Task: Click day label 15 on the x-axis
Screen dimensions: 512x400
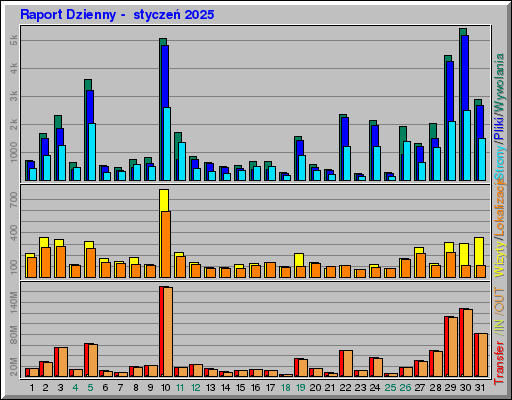Action: point(240,388)
